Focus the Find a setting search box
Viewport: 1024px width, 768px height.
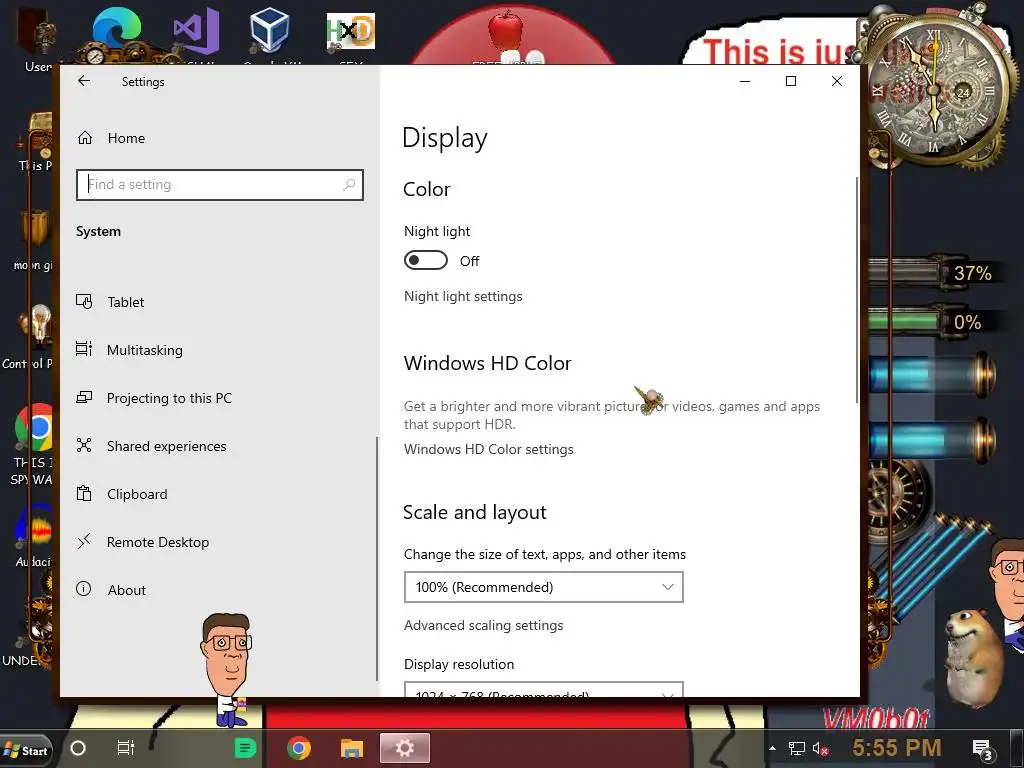click(x=219, y=185)
